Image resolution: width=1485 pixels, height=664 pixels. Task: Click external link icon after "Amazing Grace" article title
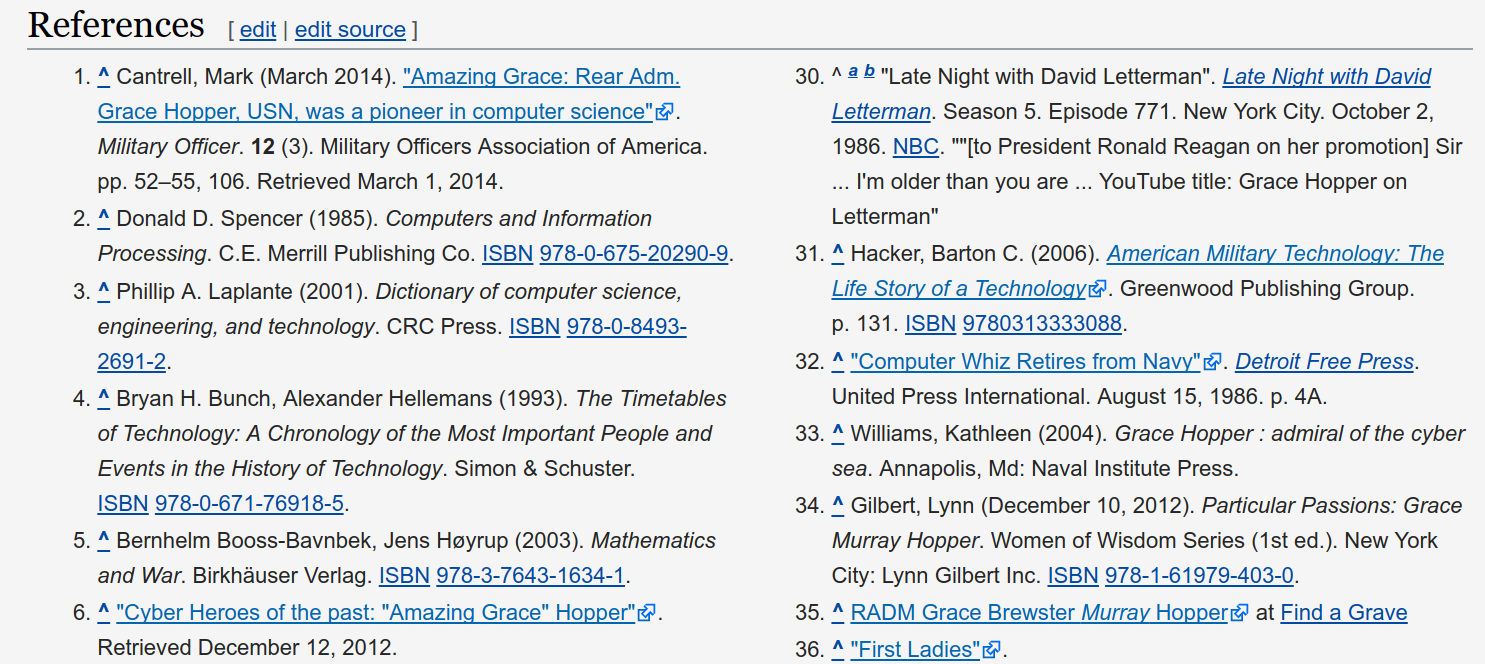(665, 112)
